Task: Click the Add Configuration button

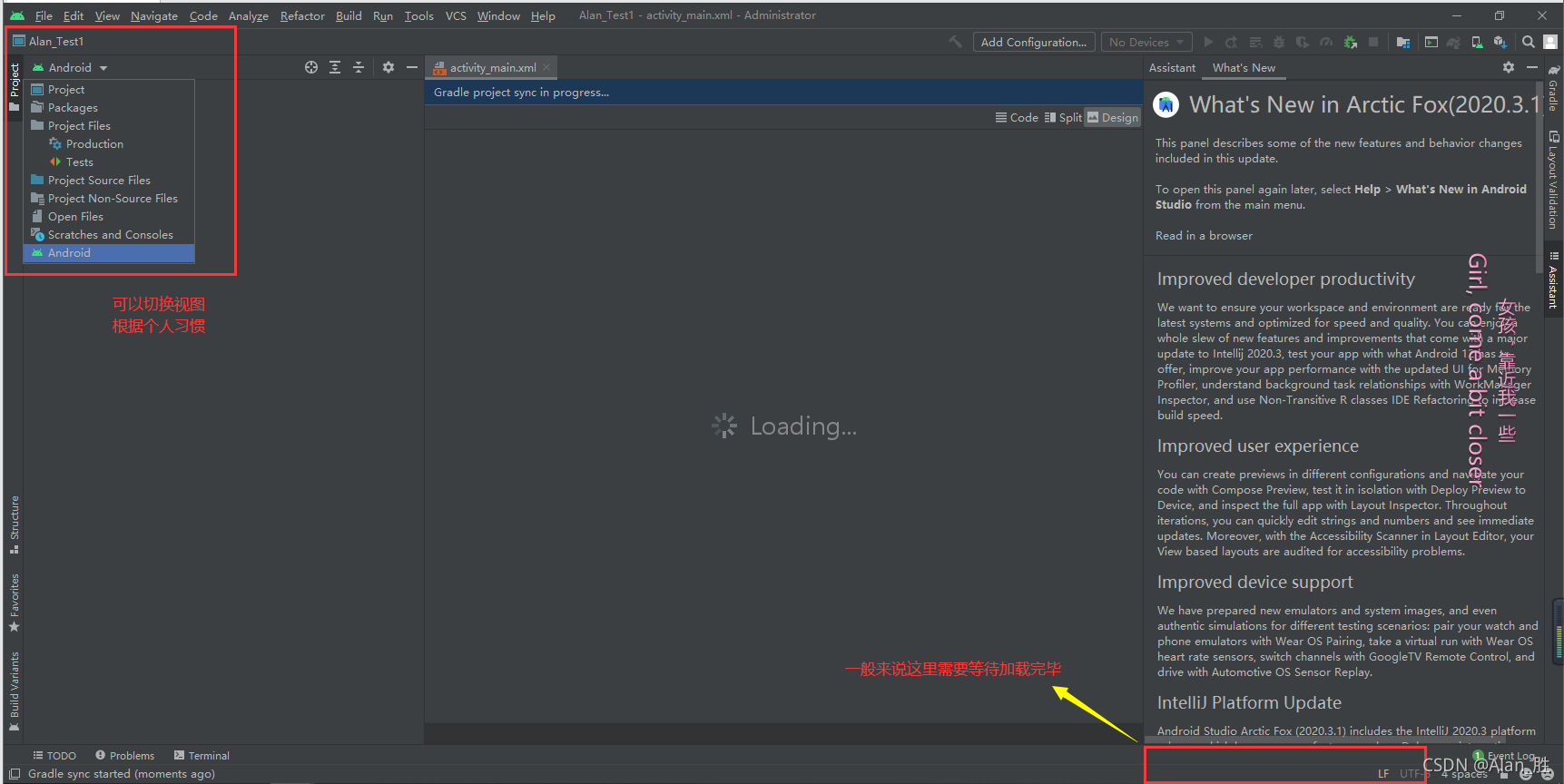Action: [x=1033, y=43]
